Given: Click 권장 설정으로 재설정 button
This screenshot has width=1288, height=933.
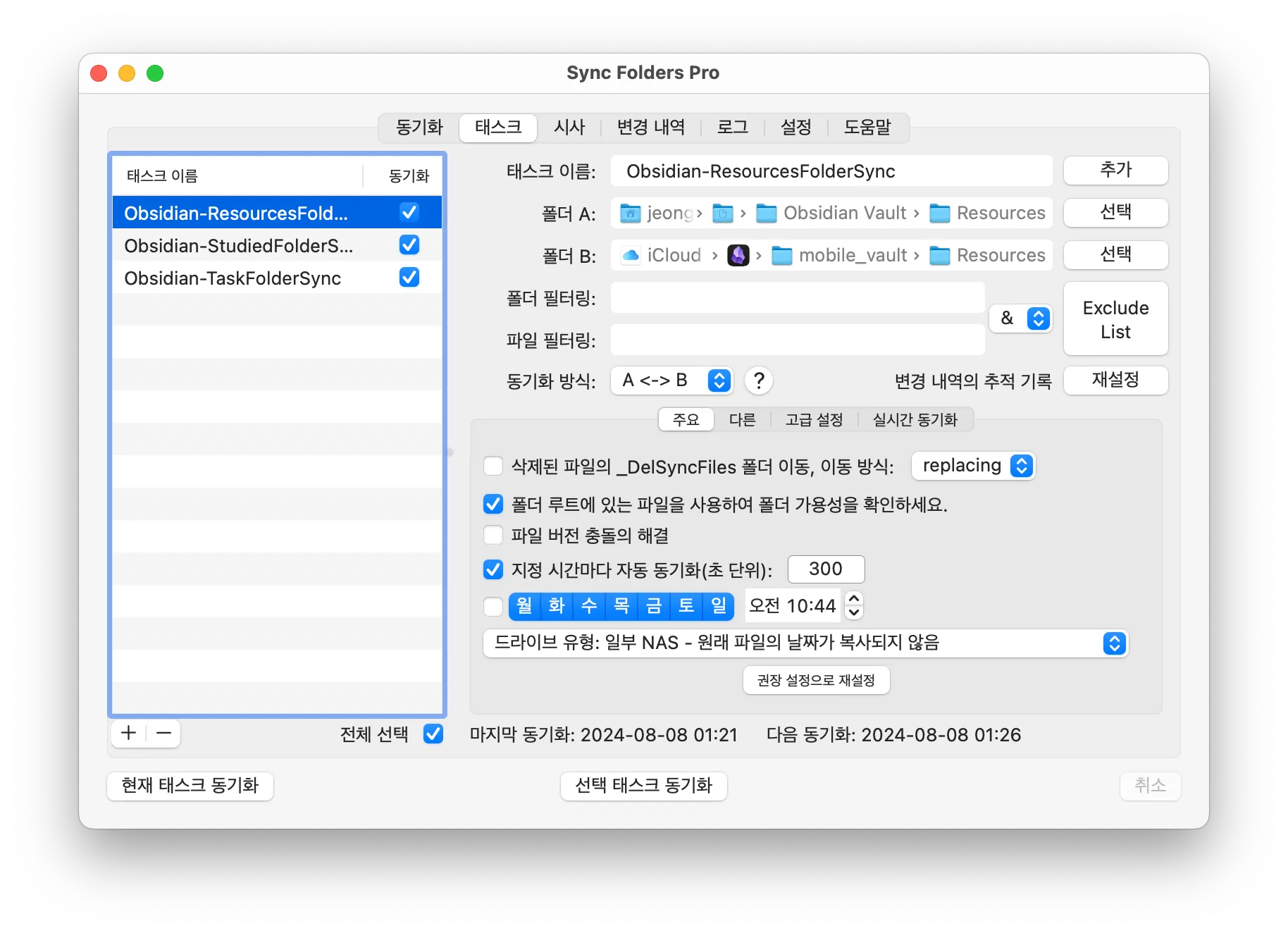Looking at the screenshot, I should (816, 680).
